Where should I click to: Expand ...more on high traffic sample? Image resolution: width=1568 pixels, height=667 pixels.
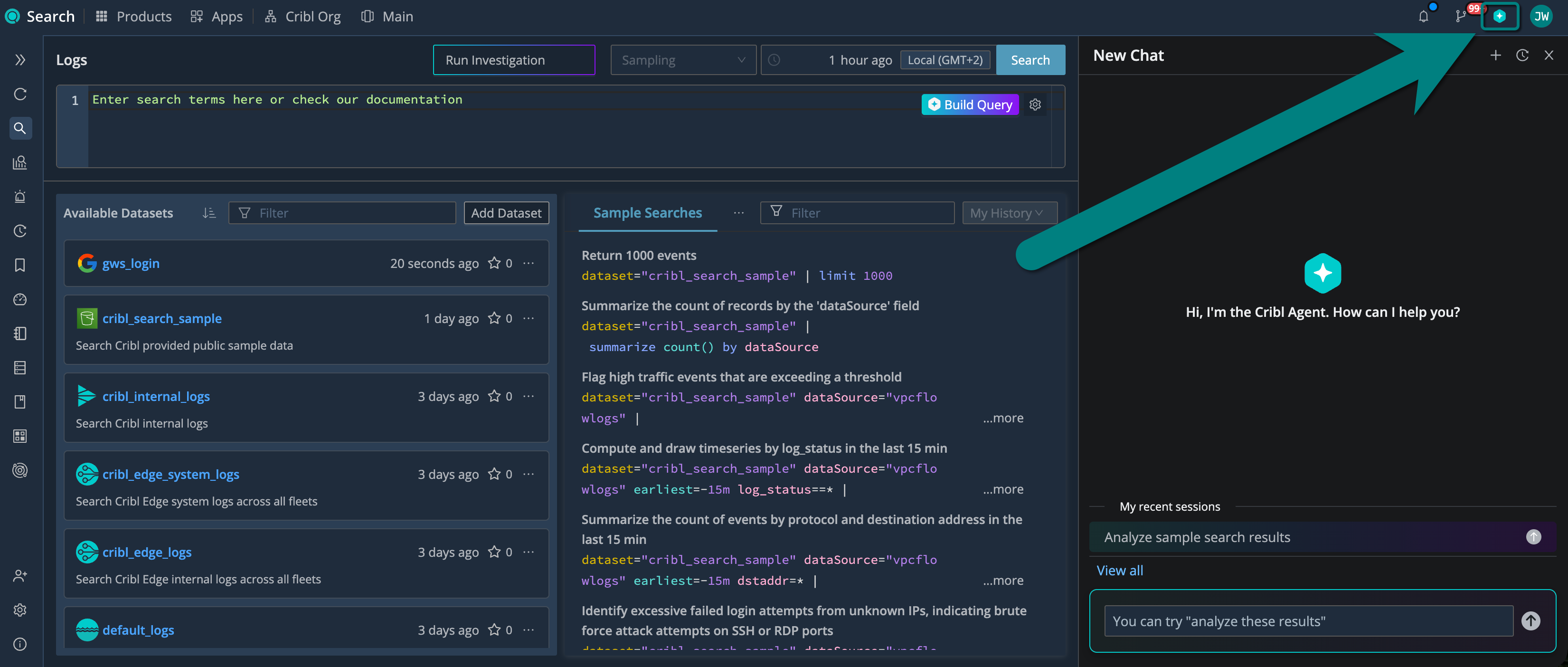coord(1003,419)
